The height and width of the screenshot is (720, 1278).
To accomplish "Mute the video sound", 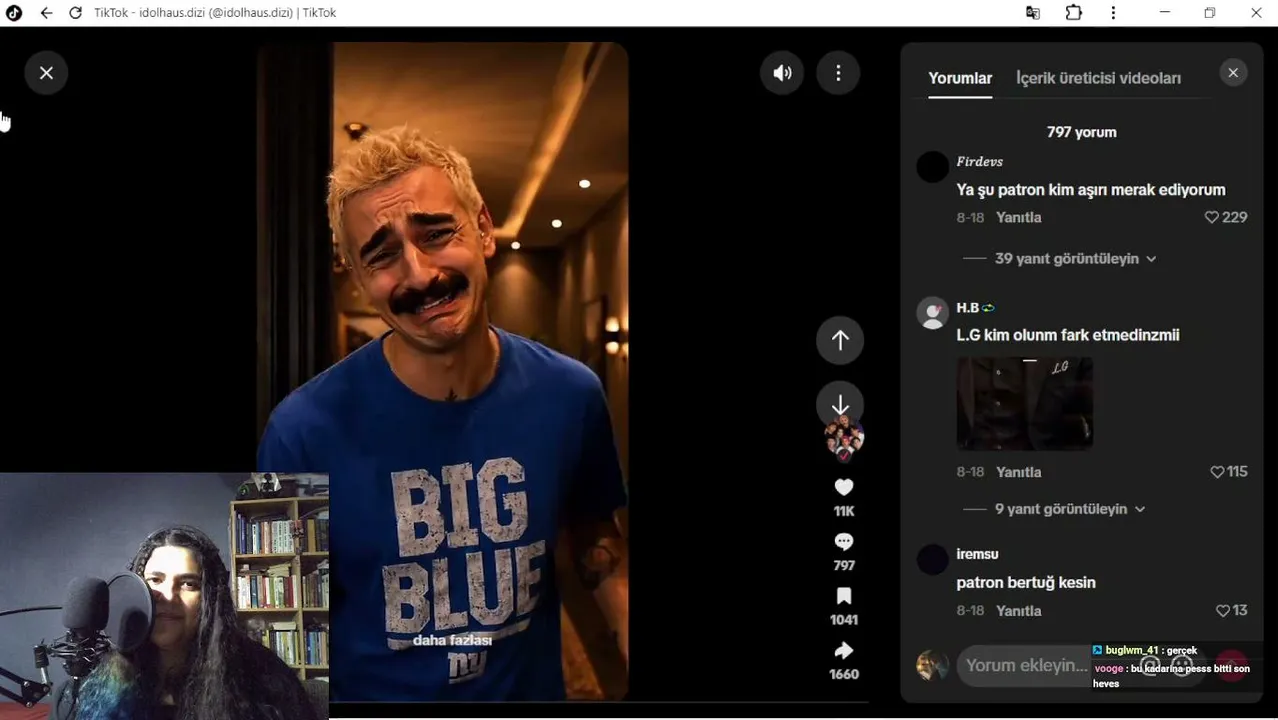I will [x=782, y=73].
